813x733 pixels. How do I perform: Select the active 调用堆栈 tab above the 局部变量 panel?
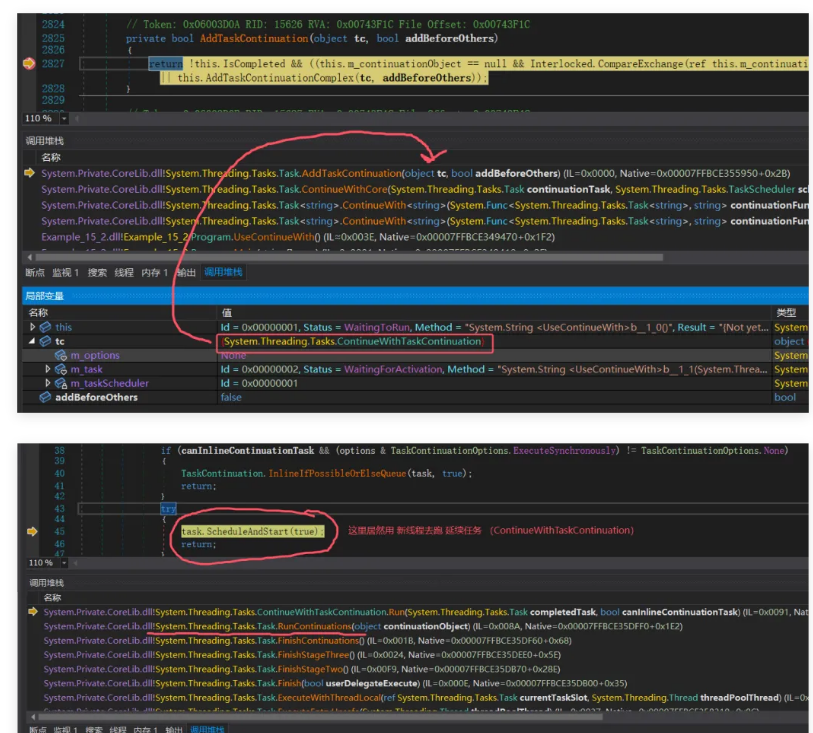(x=223, y=272)
